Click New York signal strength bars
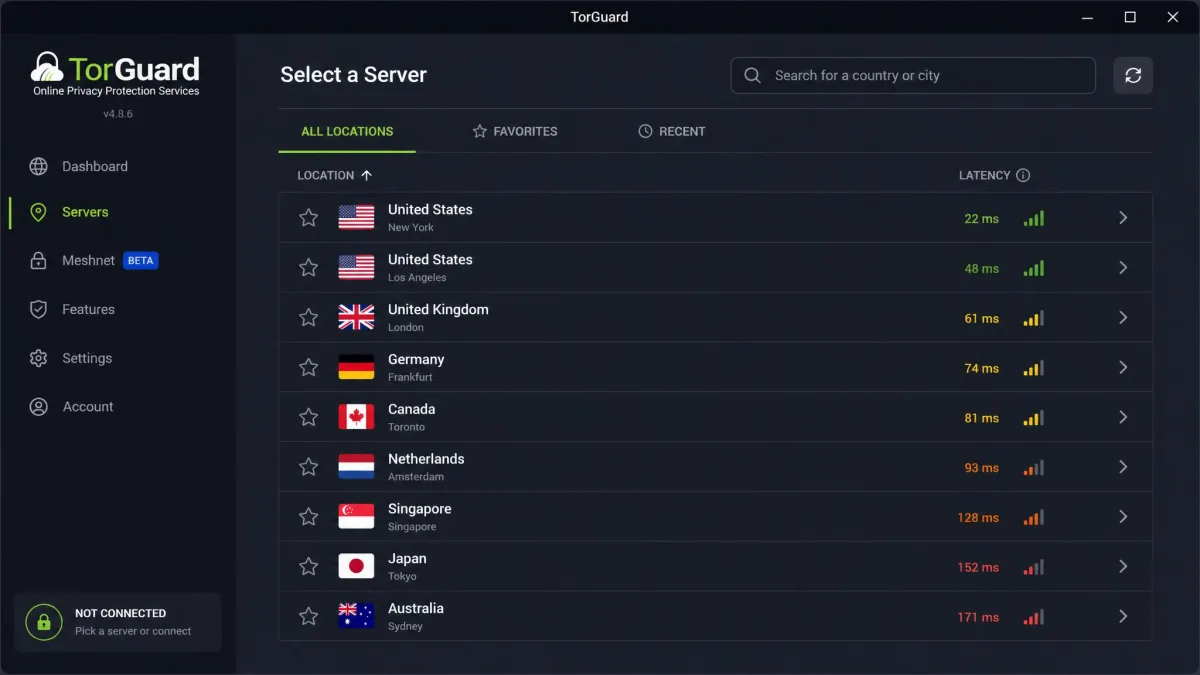This screenshot has width=1200, height=675. click(1033, 218)
